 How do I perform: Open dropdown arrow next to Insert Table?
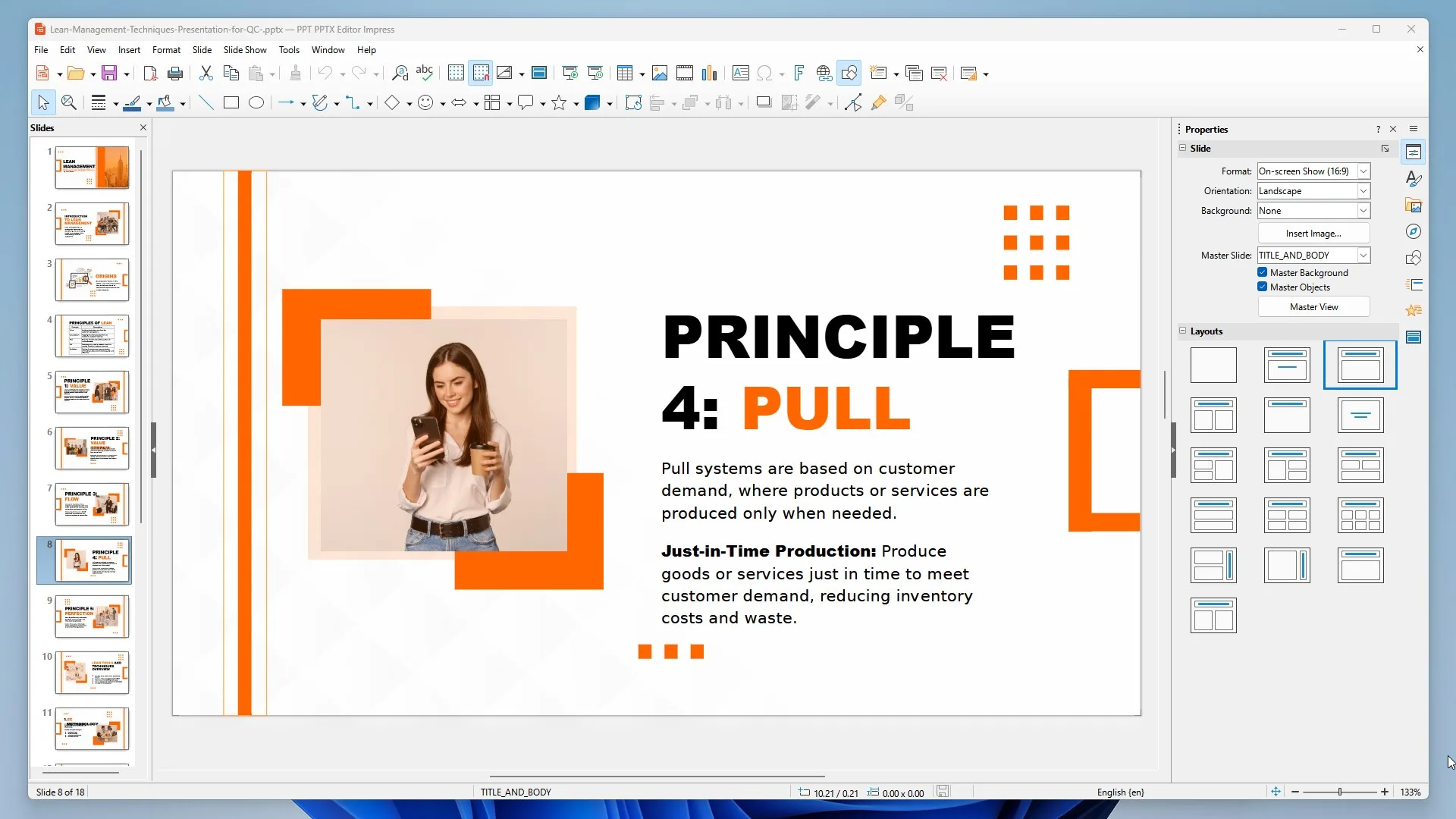pyautogui.click(x=642, y=74)
